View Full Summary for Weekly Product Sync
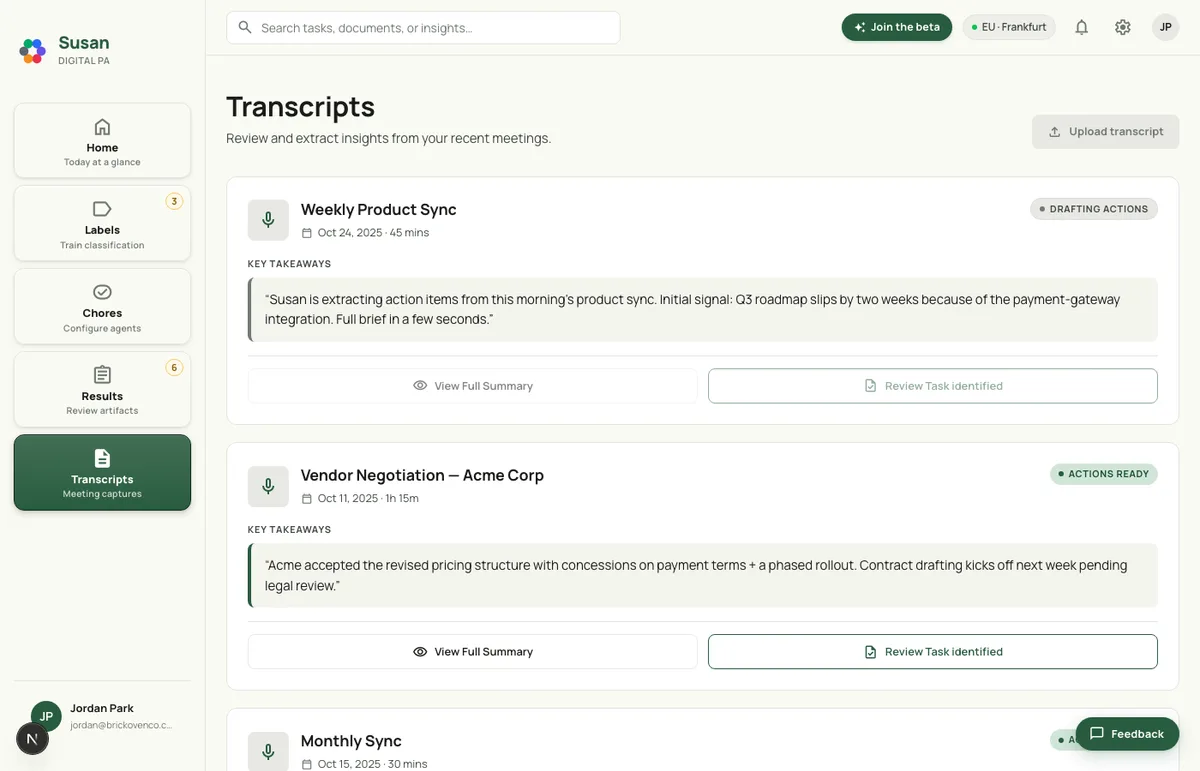Viewport: 1200px width, 771px height. (x=473, y=386)
